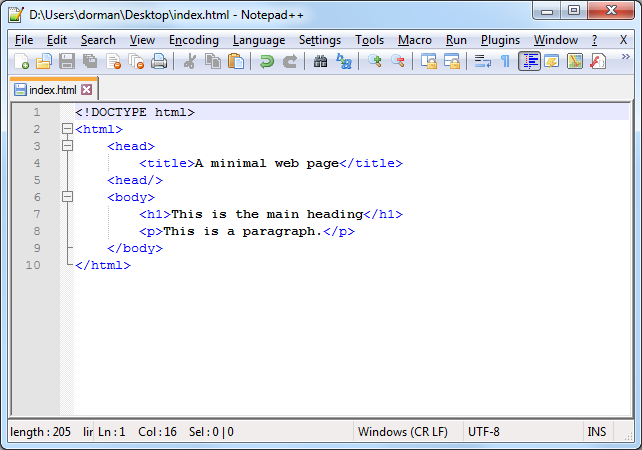Save the file with the Save icon
Screen dimensions: 642x450
pos(67,61)
